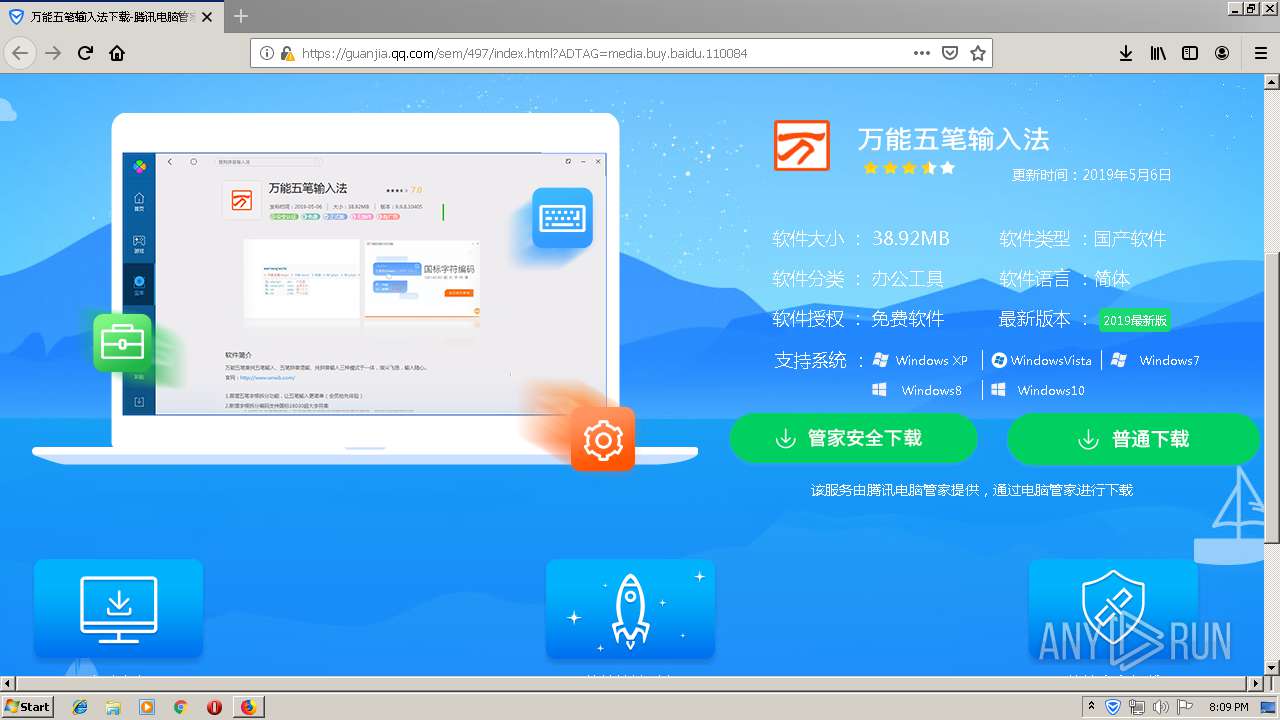Open the Firefox hamburger menu
This screenshot has width=1280, height=720.
pos(1260,53)
